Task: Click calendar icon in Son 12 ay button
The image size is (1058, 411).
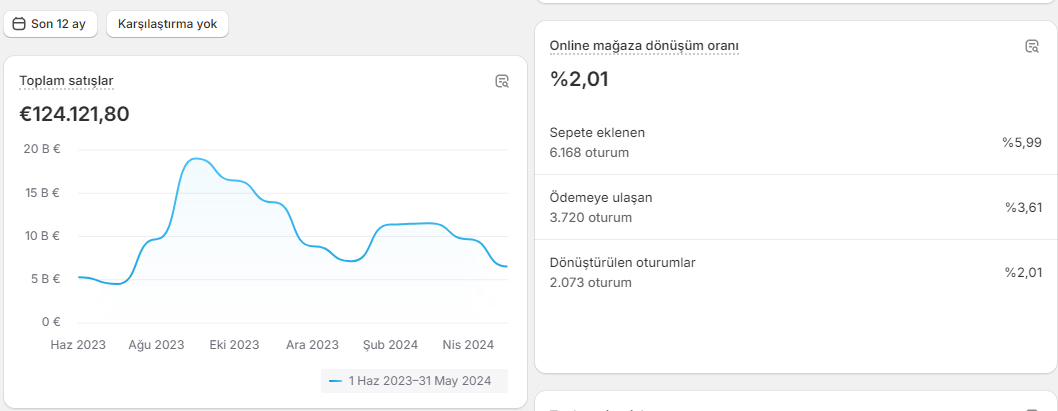Action: [19, 24]
